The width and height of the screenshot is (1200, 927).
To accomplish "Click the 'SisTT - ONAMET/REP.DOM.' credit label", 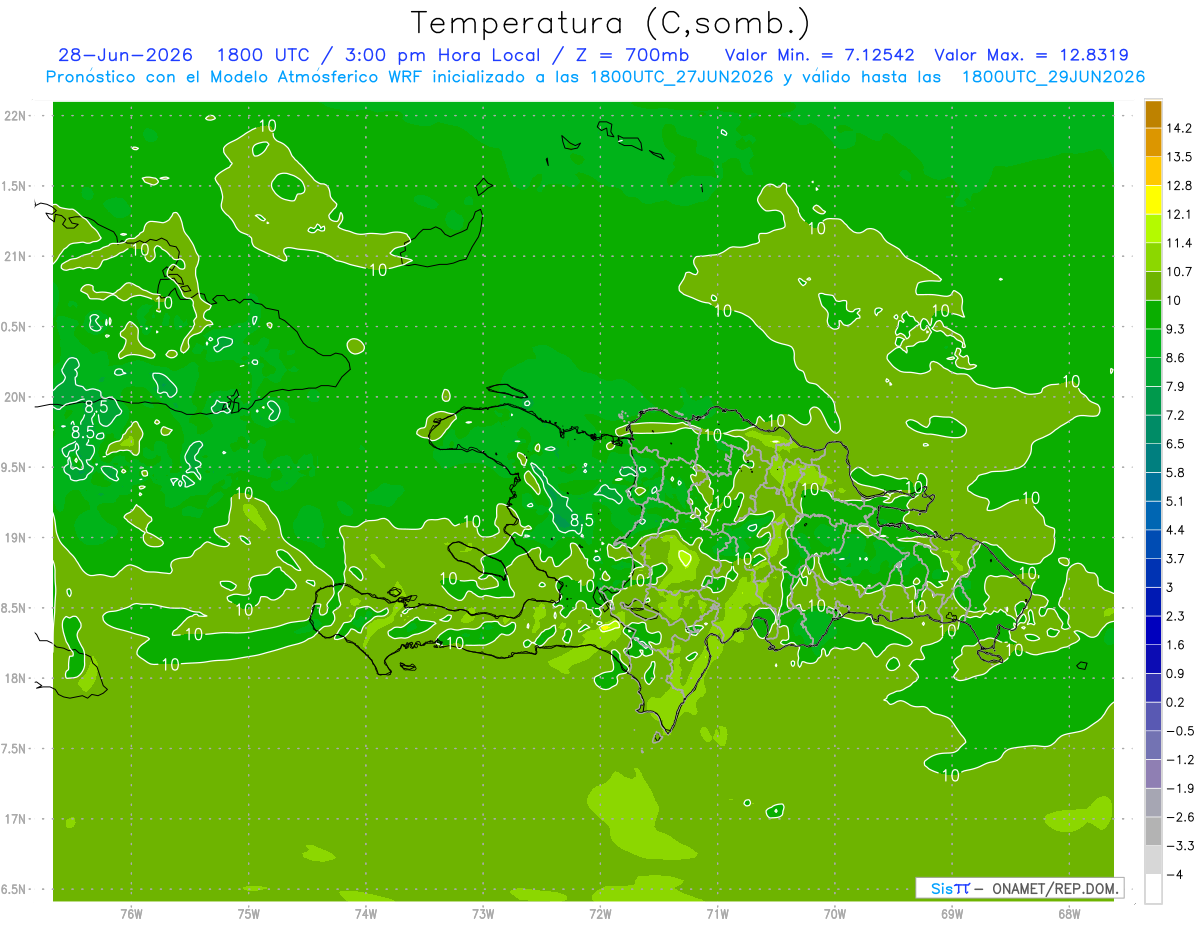I will [x=1019, y=888].
